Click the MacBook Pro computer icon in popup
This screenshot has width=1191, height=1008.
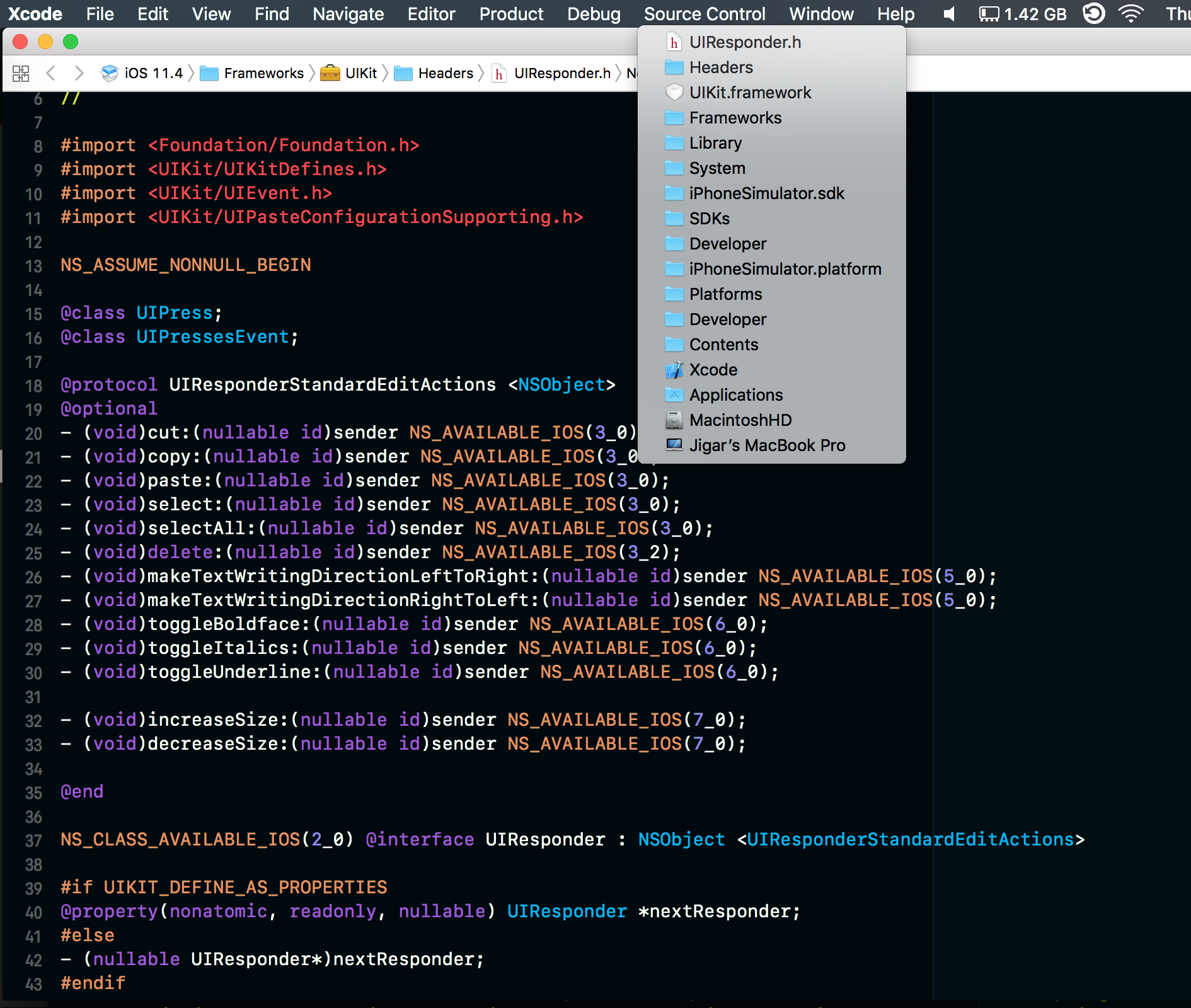click(674, 445)
